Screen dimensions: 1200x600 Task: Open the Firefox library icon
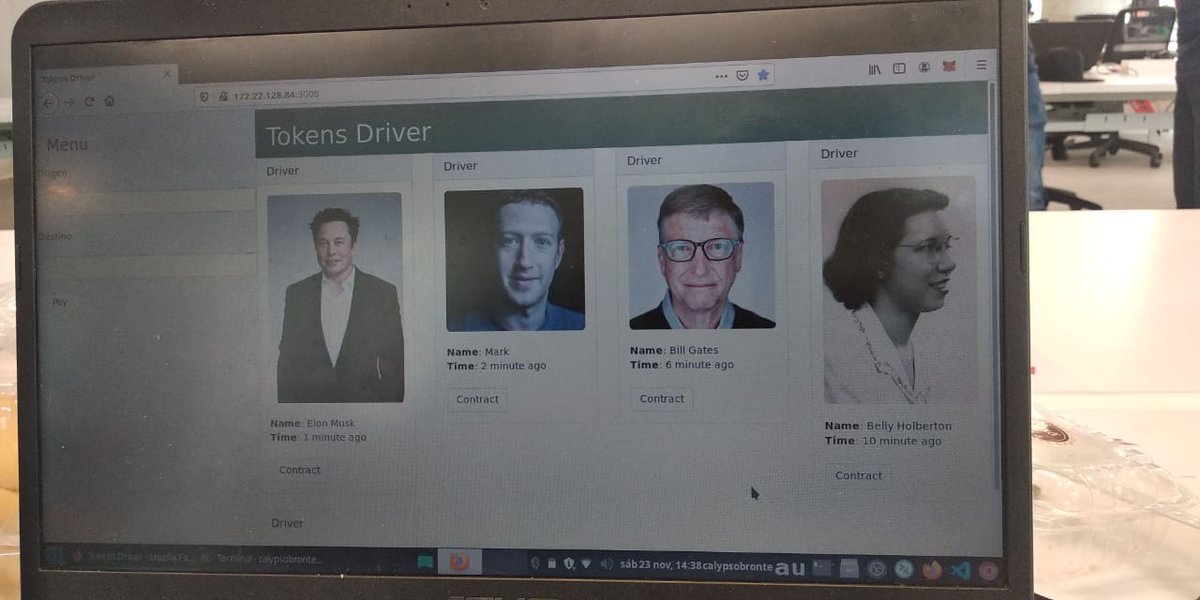875,69
